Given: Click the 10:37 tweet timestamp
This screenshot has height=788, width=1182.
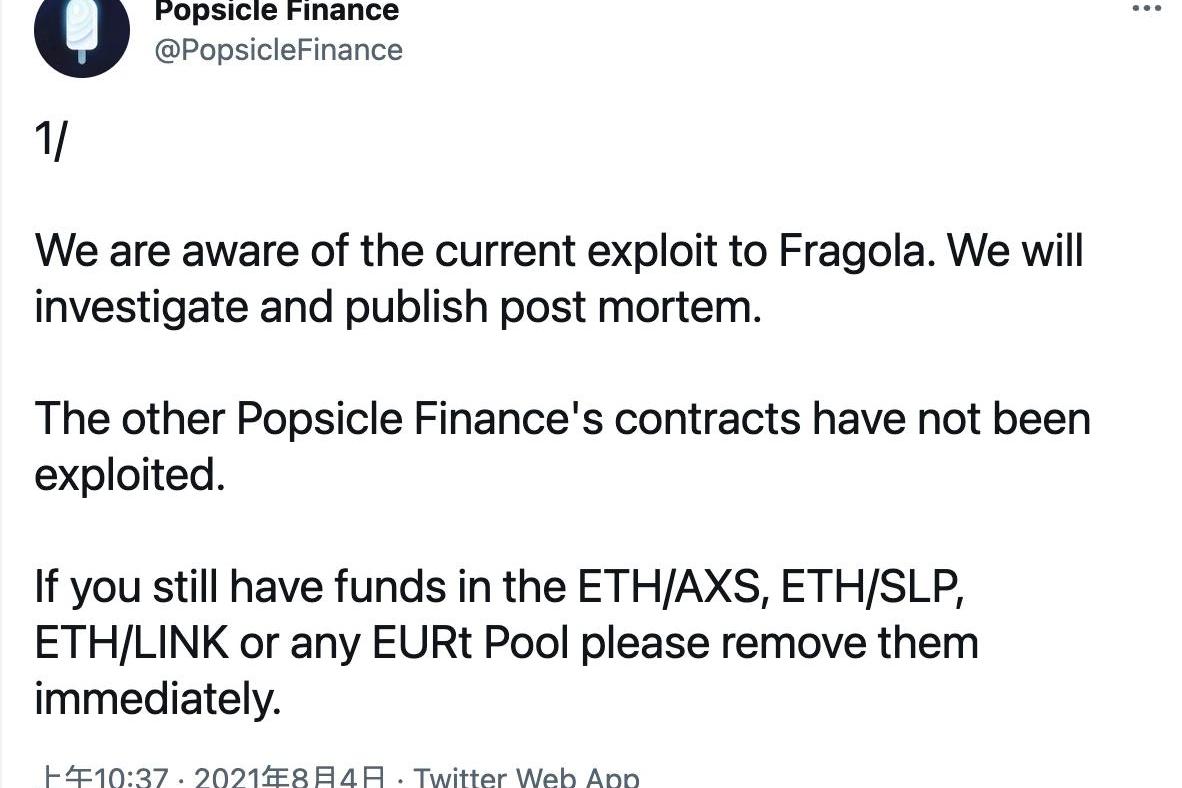Looking at the screenshot, I should tap(103, 777).
